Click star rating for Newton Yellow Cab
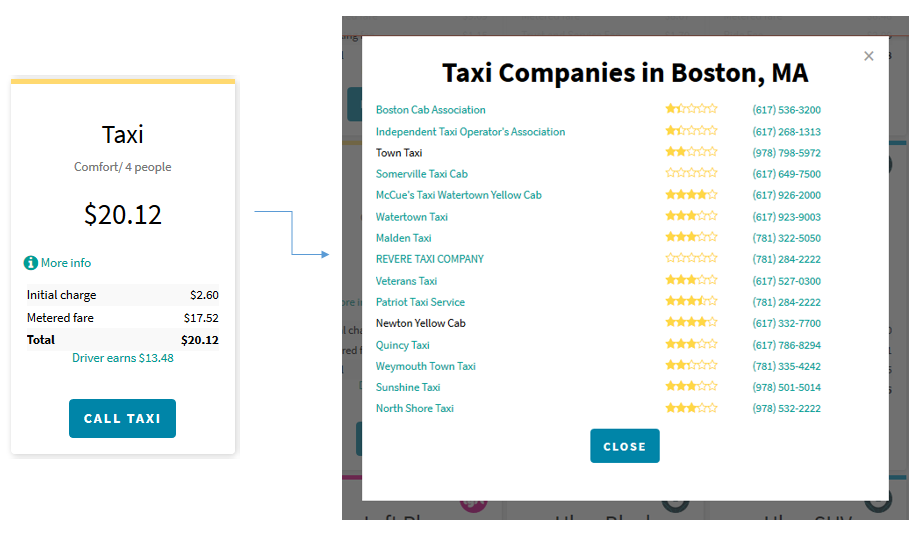 tap(691, 323)
